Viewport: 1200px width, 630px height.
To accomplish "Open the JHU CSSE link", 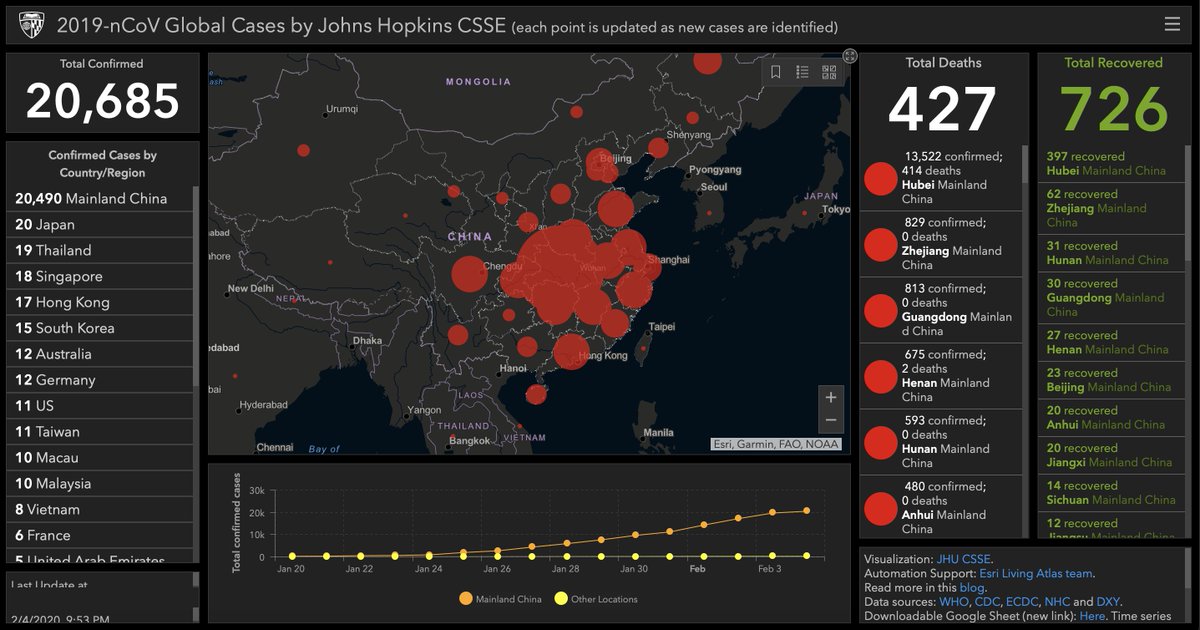I will coord(964,559).
